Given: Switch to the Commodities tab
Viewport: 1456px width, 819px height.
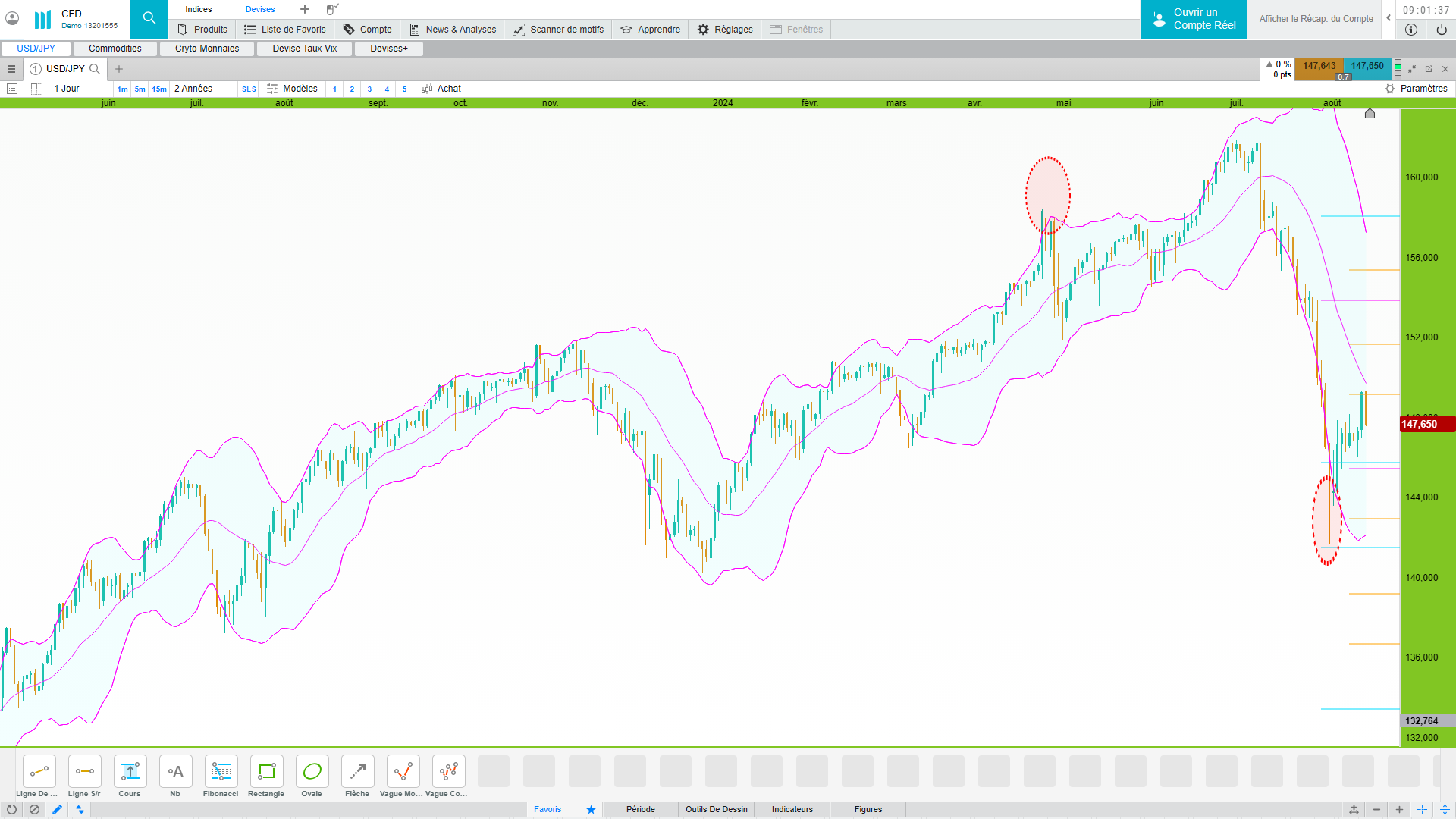Looking at the screenshot, I should tap(115, 49).
